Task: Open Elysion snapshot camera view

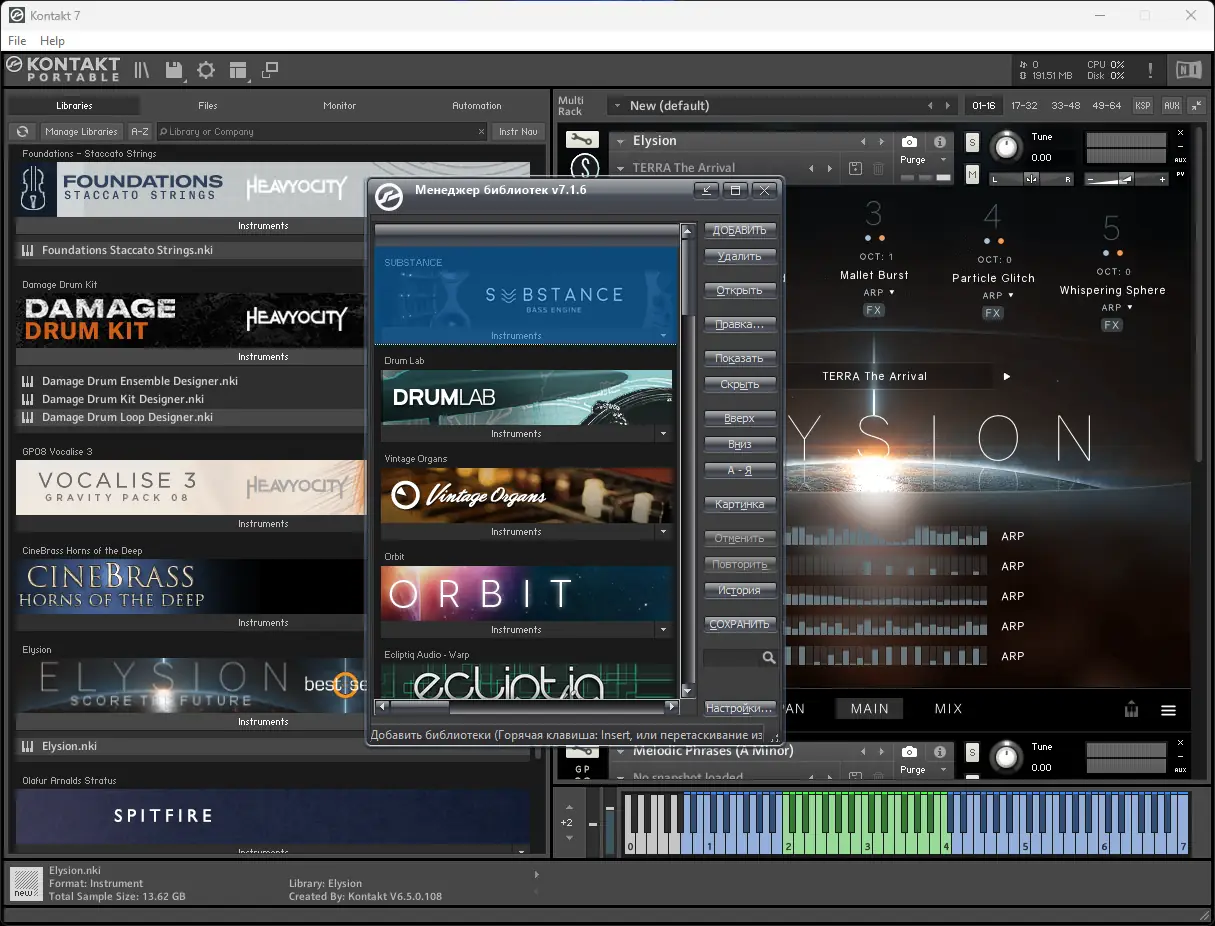Action: click(x=909, y=142)
